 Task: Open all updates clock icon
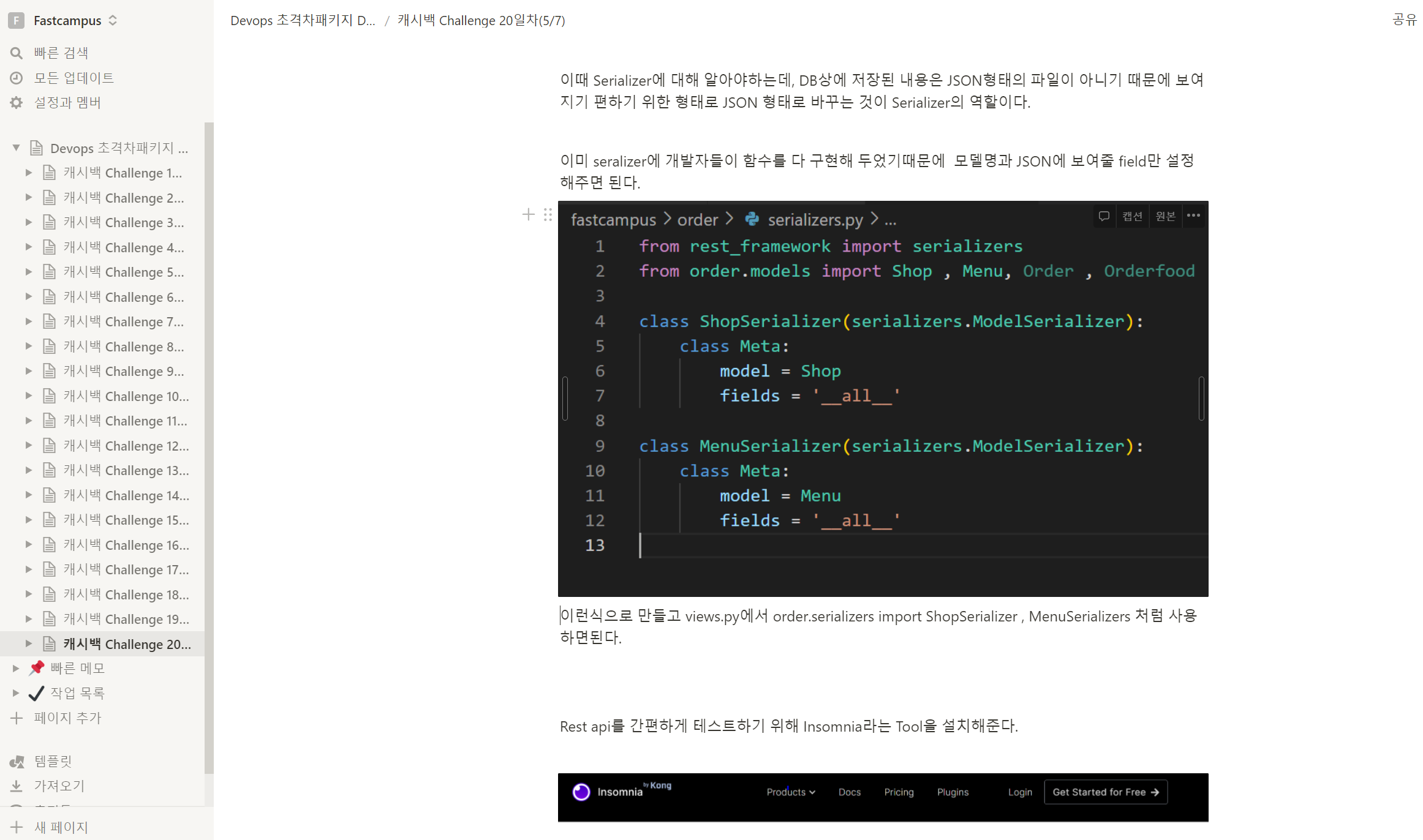(17, 78)
